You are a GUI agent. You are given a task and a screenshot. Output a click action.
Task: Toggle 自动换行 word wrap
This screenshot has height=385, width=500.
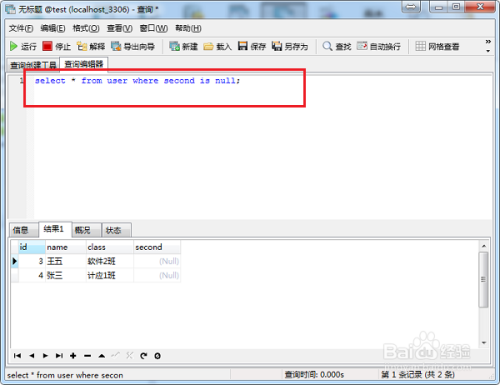click(378, 46)
